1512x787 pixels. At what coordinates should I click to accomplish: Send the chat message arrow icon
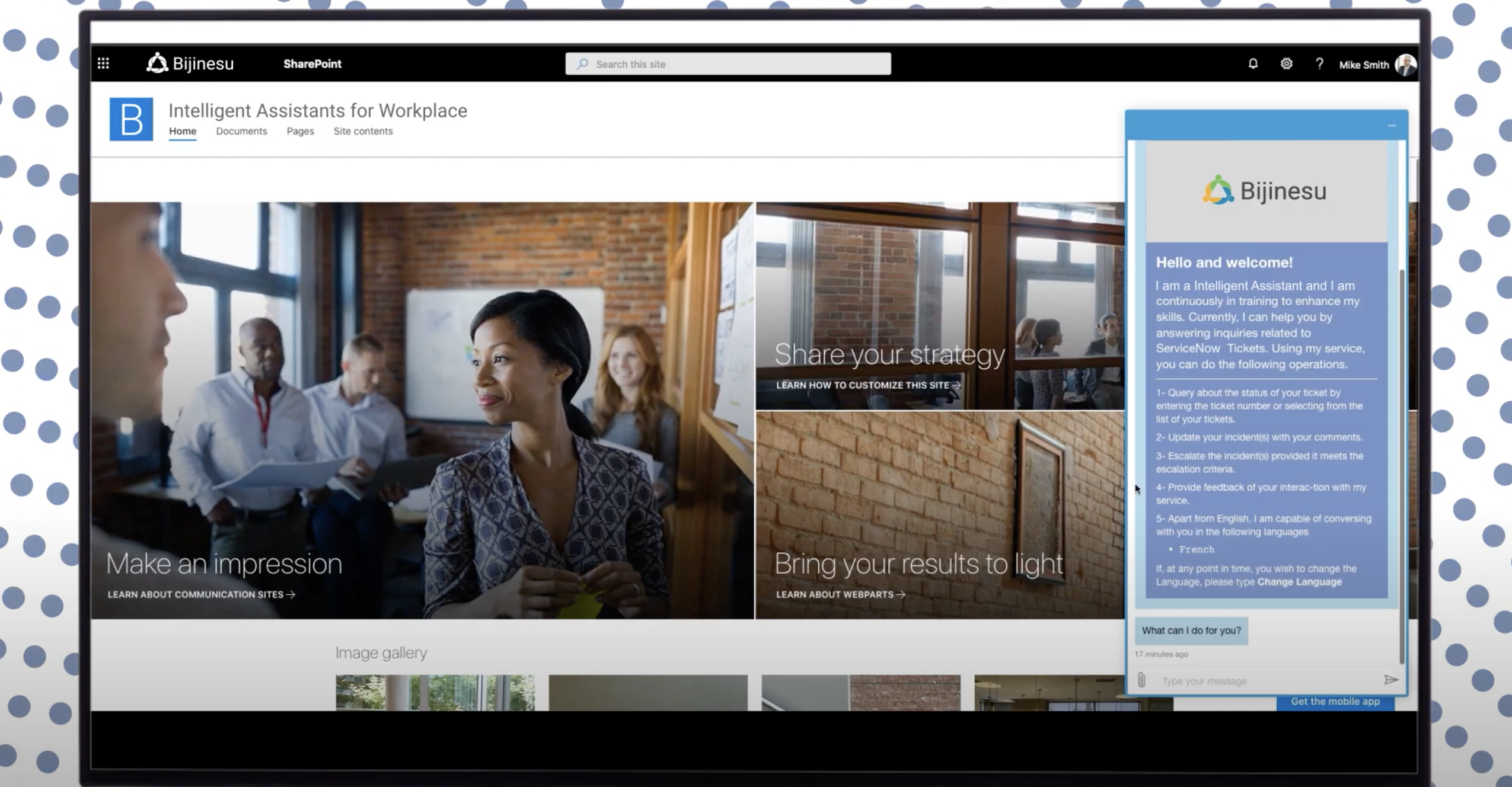pyautogui.click(x=1390, y=680)
